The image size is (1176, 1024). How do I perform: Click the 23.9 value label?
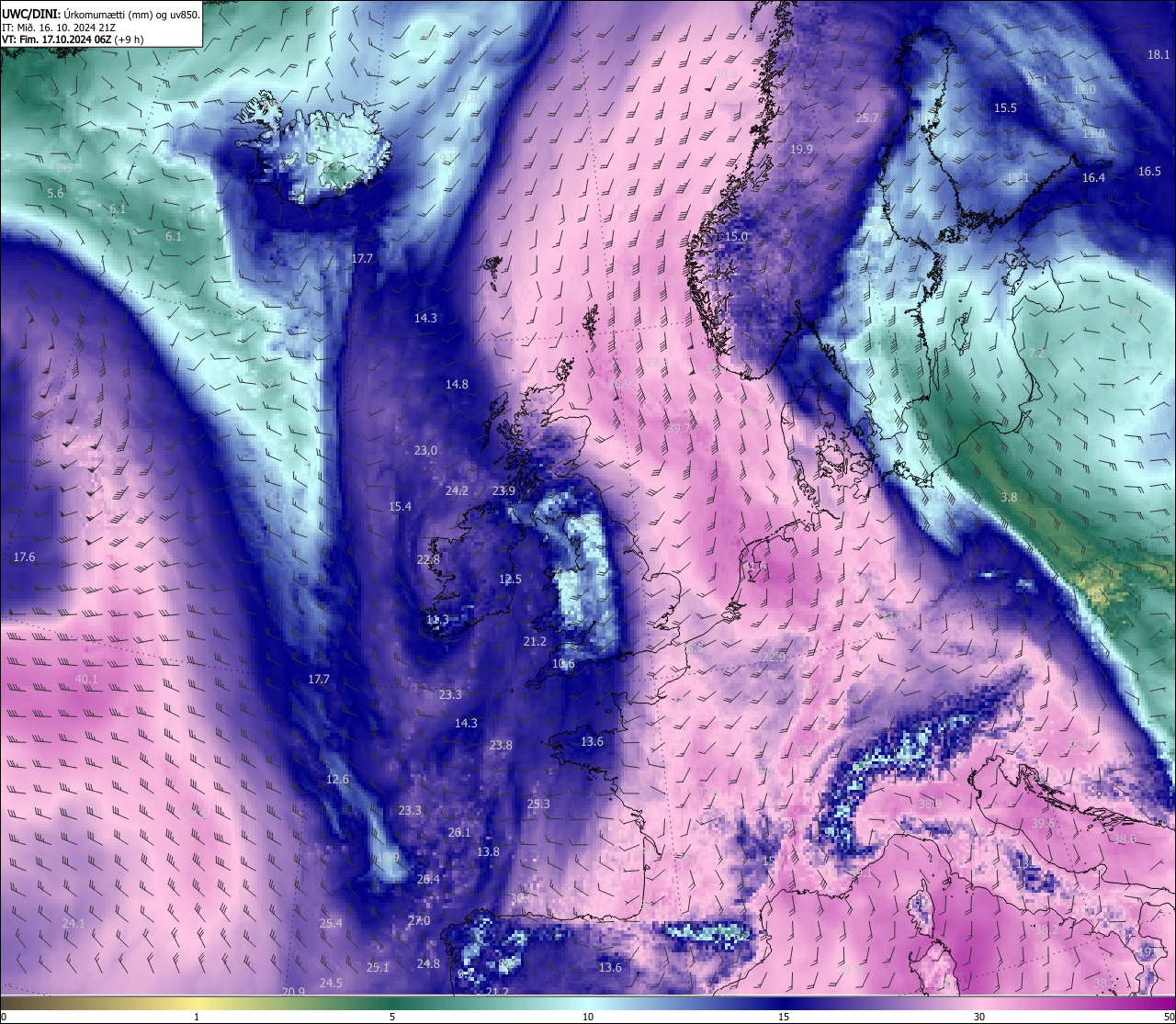click(503, 491)
